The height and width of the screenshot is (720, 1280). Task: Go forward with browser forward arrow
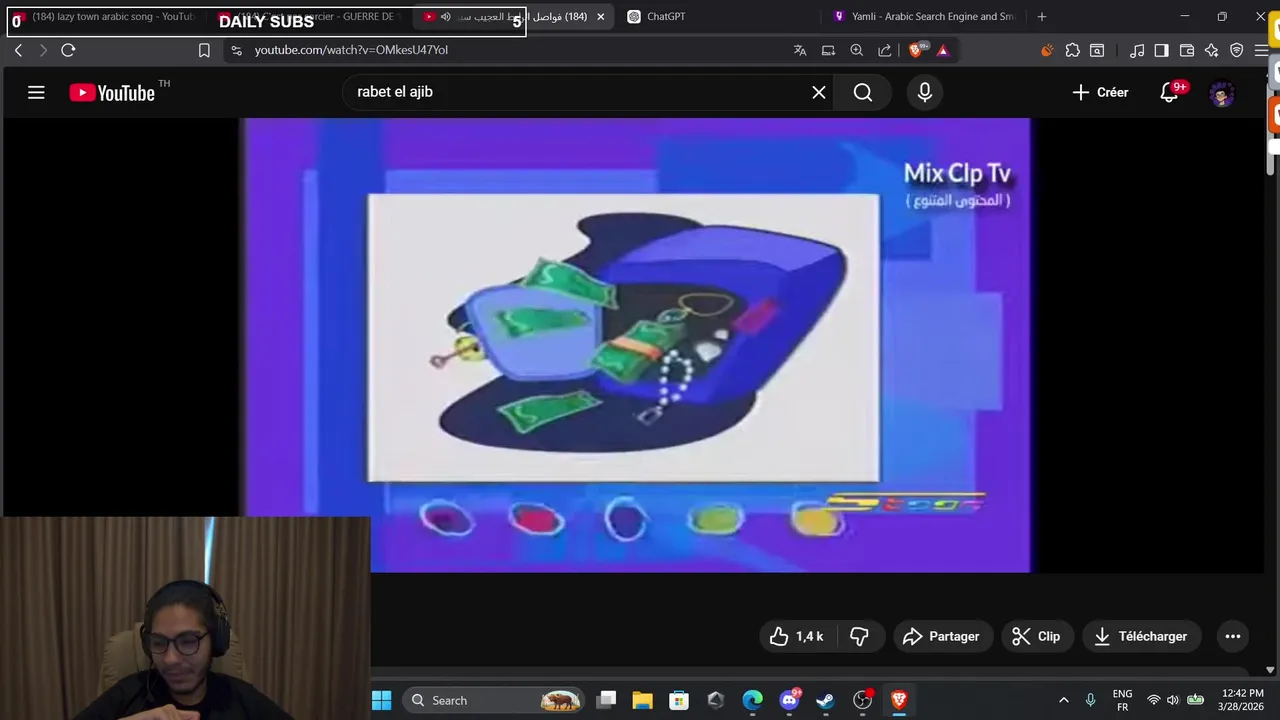[42, 50]
